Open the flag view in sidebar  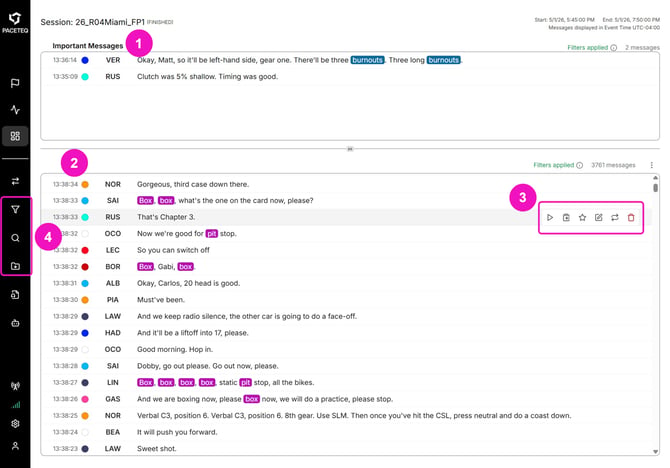tap(15, 83)
